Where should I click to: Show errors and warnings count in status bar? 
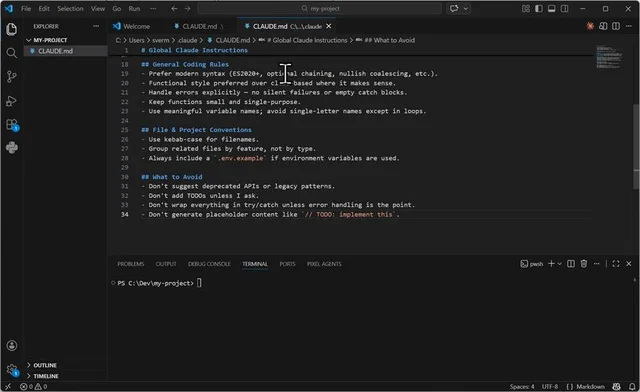pyautogui.click(x=34, y=386)
